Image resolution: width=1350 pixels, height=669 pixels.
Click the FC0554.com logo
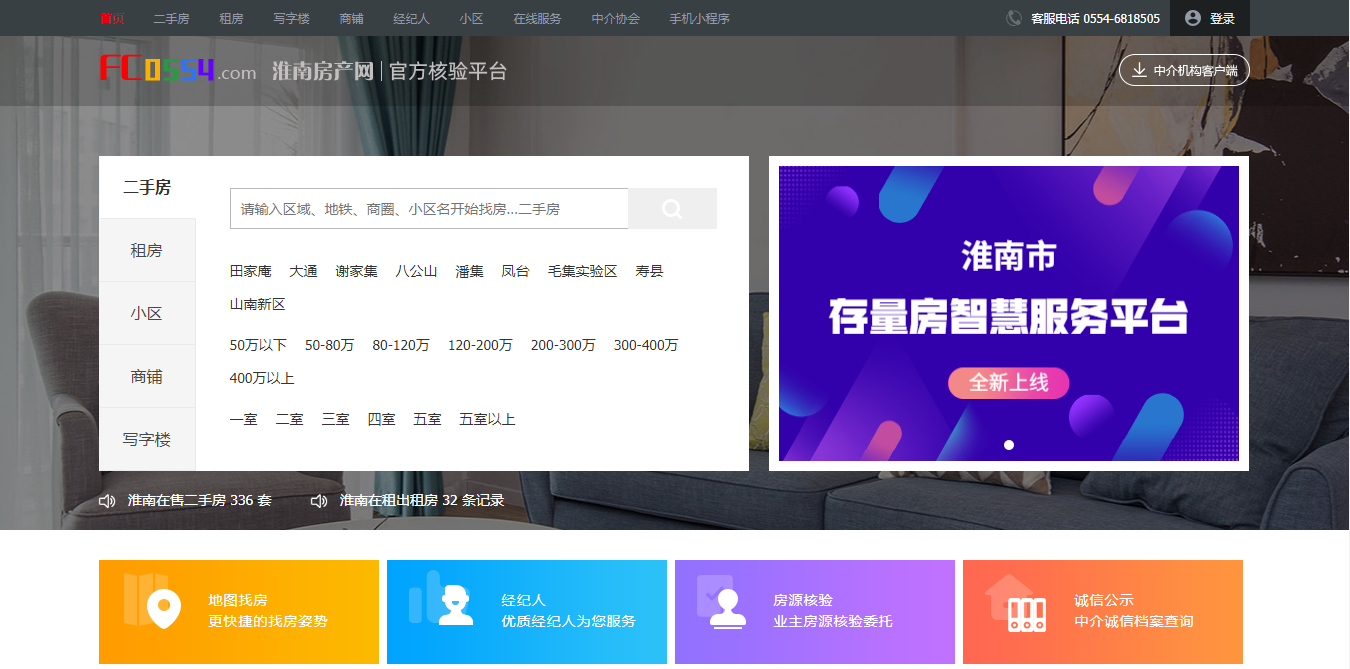(x=178, y=70)
